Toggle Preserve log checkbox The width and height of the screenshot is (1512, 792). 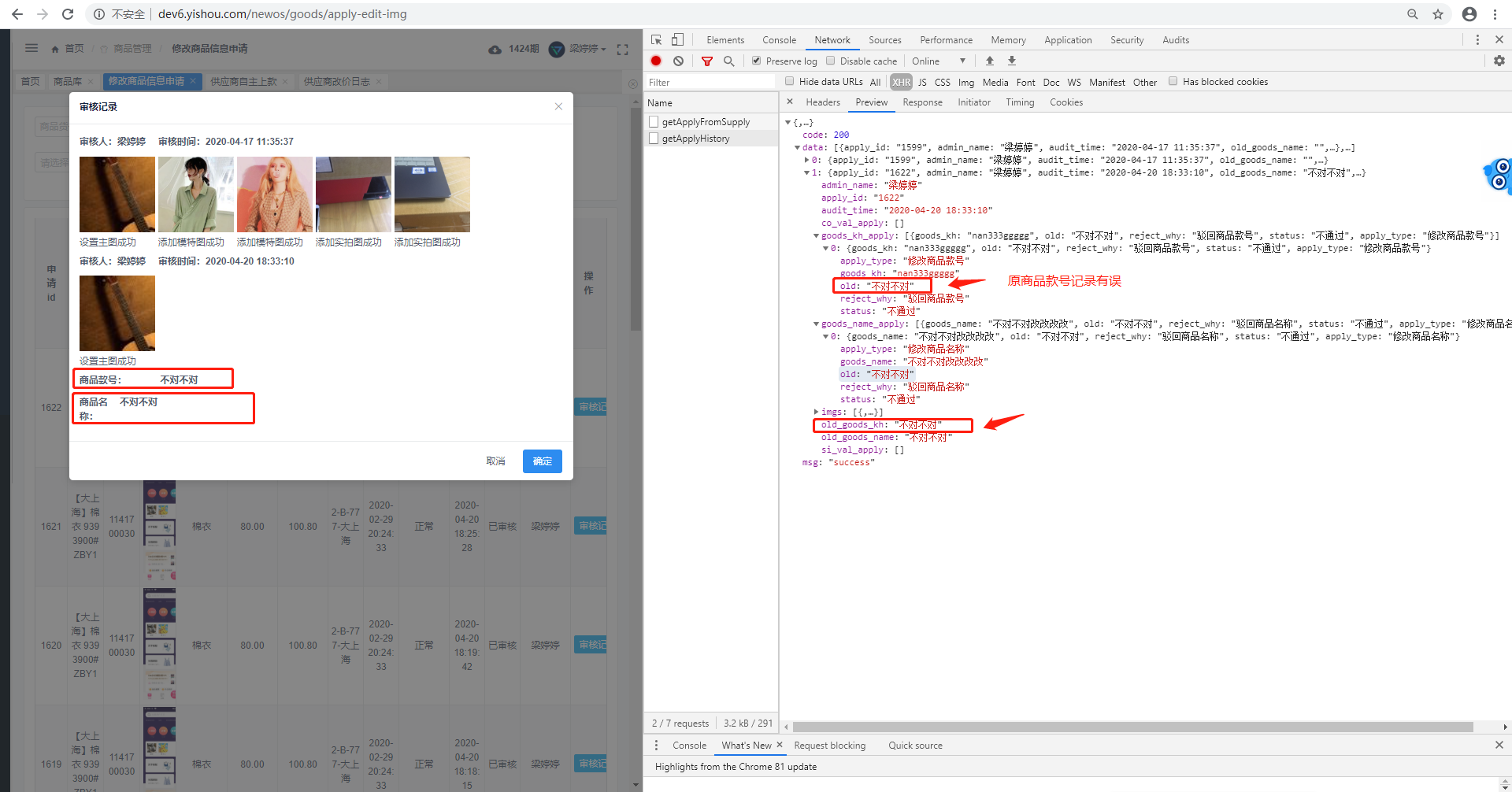(x=756, y=61)
